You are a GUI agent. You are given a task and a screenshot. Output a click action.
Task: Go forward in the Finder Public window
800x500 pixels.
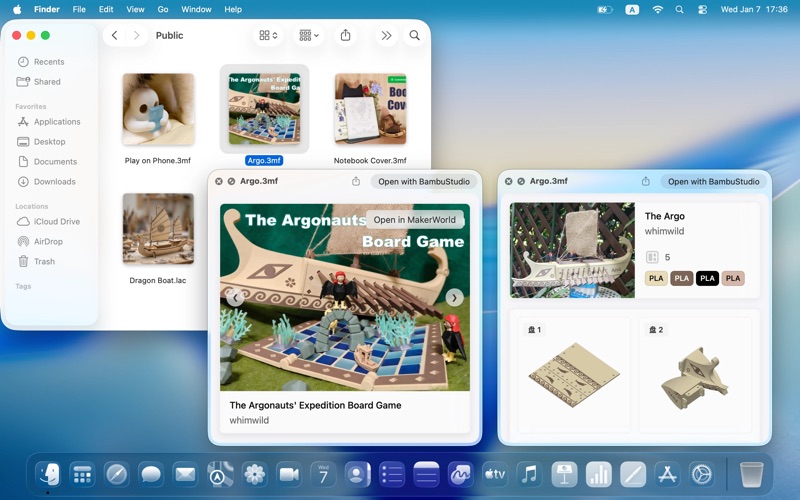(136, 35)
